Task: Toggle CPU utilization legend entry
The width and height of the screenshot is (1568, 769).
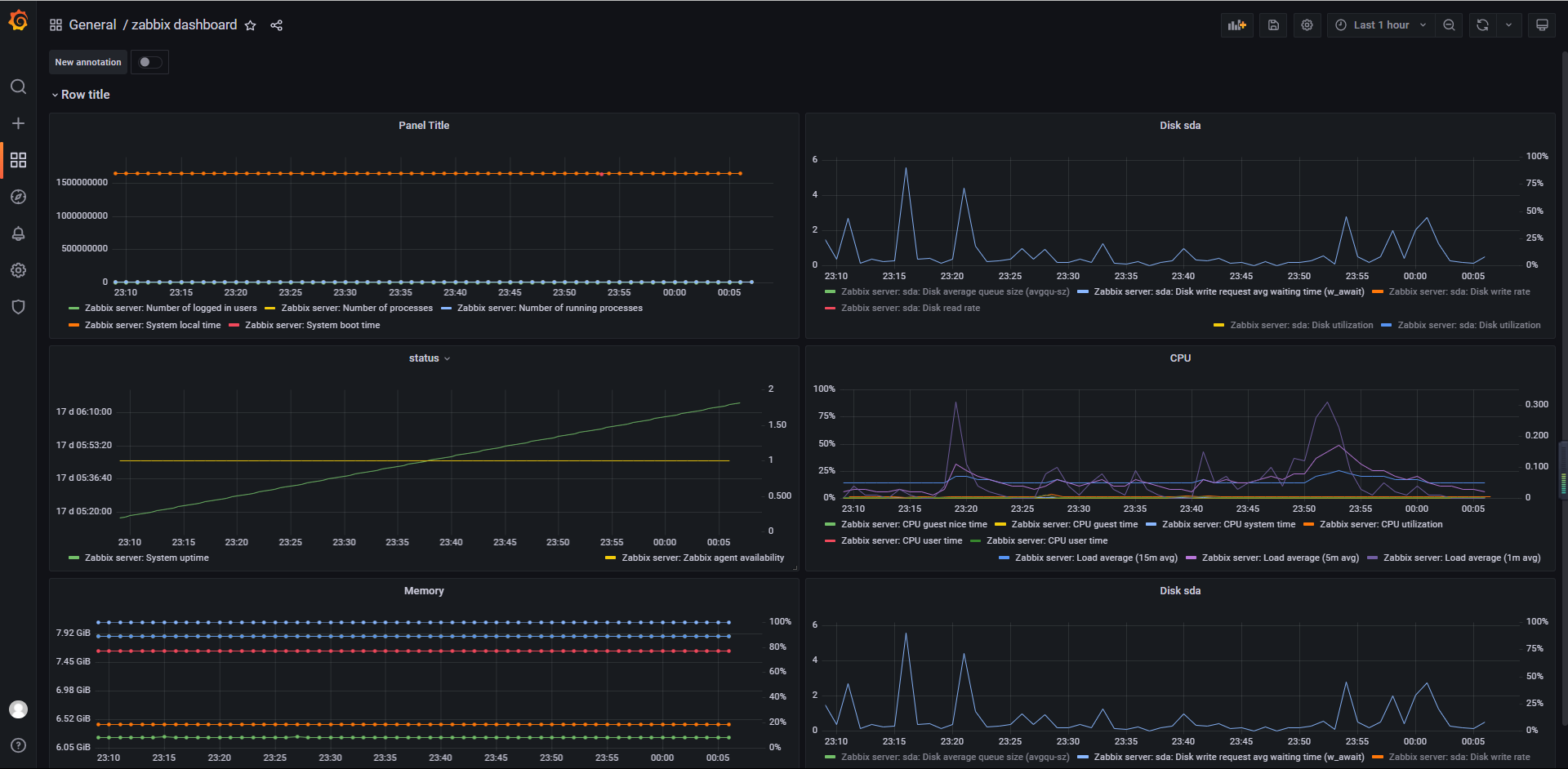Action: pyautogui.click(x=1381, y=525)
